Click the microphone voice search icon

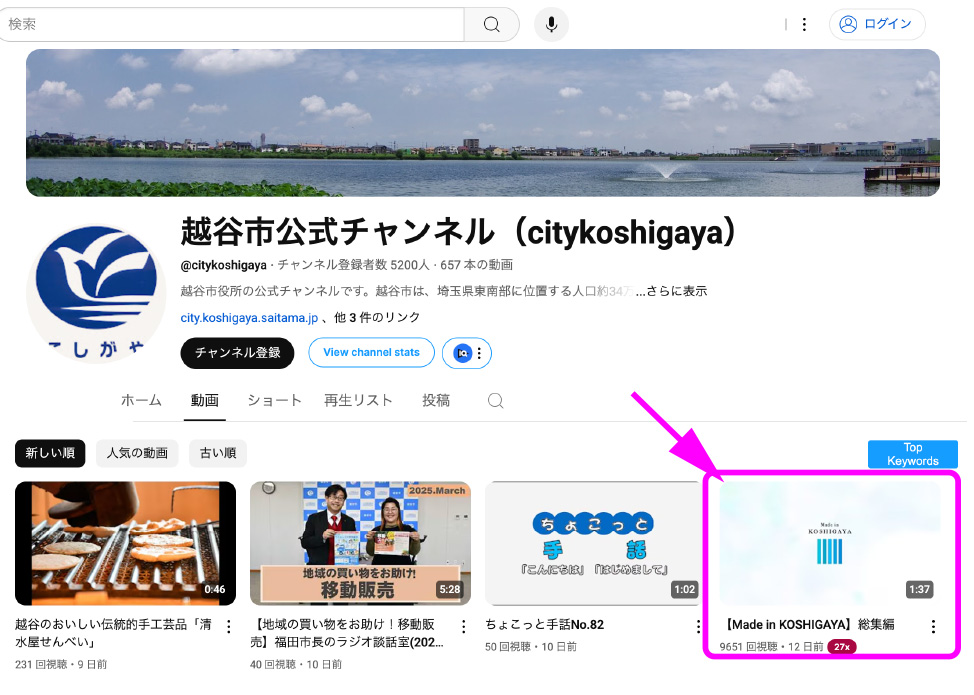click(x=551, y=24)
